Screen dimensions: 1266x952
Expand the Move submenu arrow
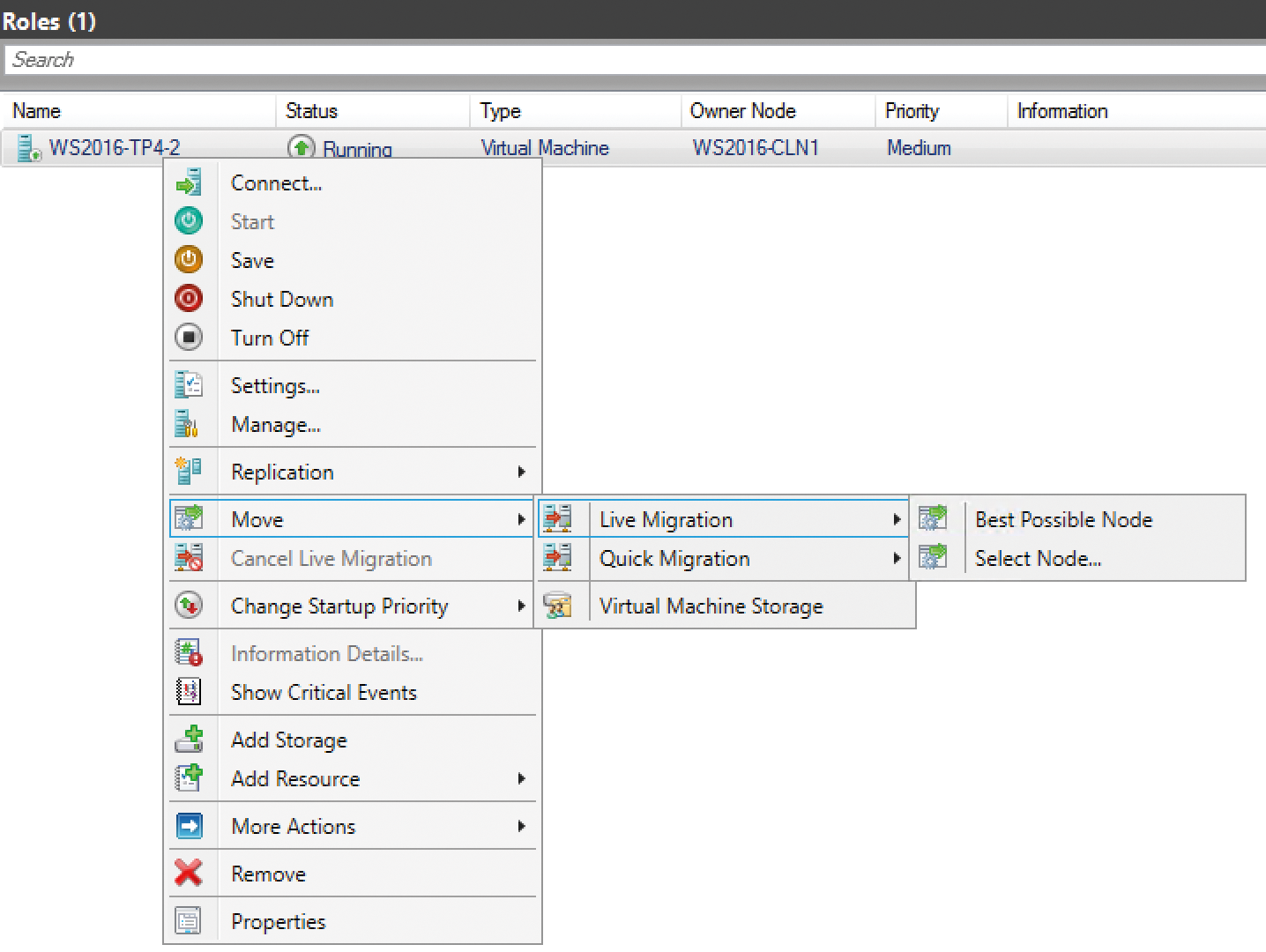point(523,519)
